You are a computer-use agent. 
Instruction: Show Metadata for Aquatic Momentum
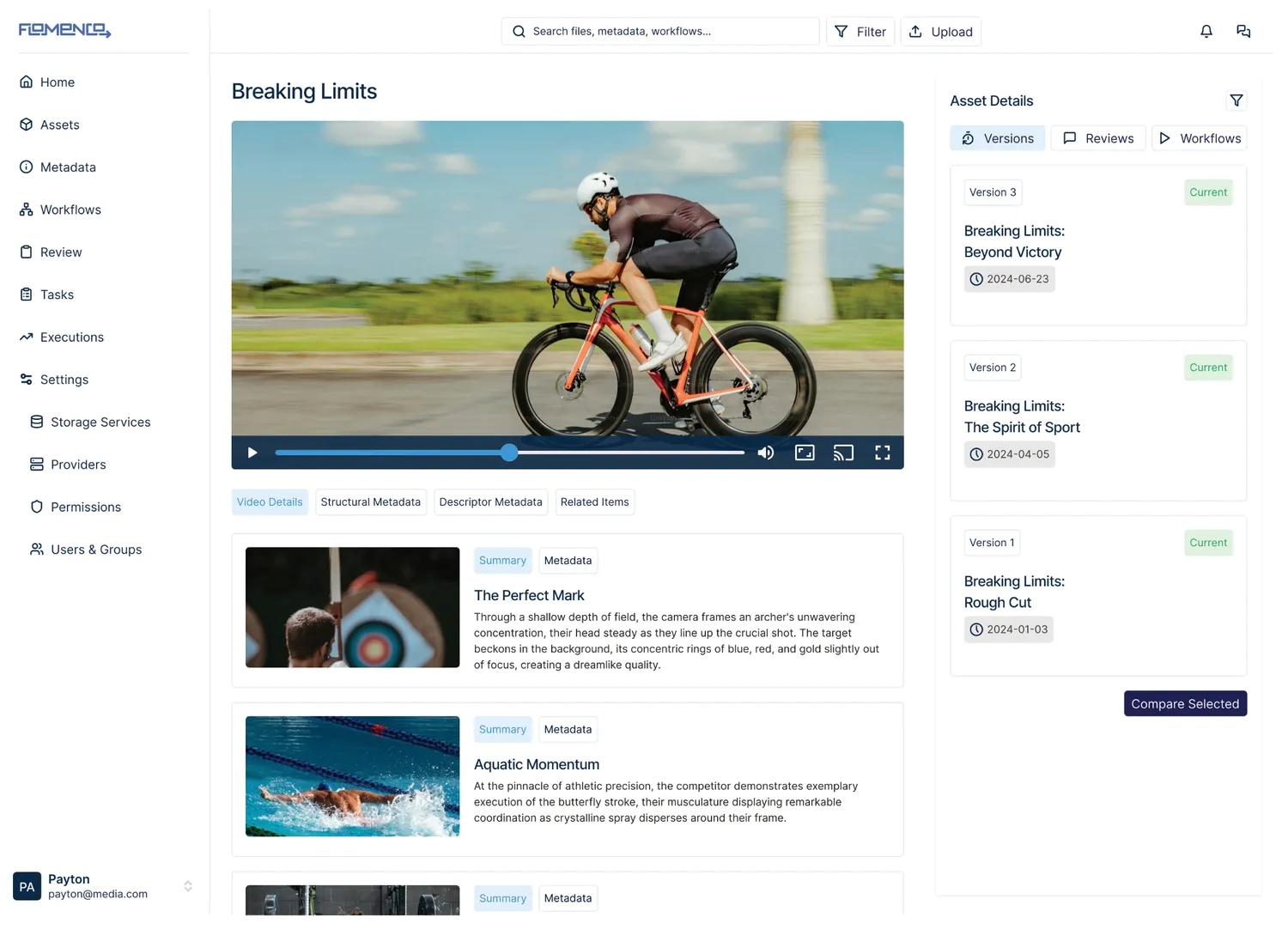[x=568, y=730]
